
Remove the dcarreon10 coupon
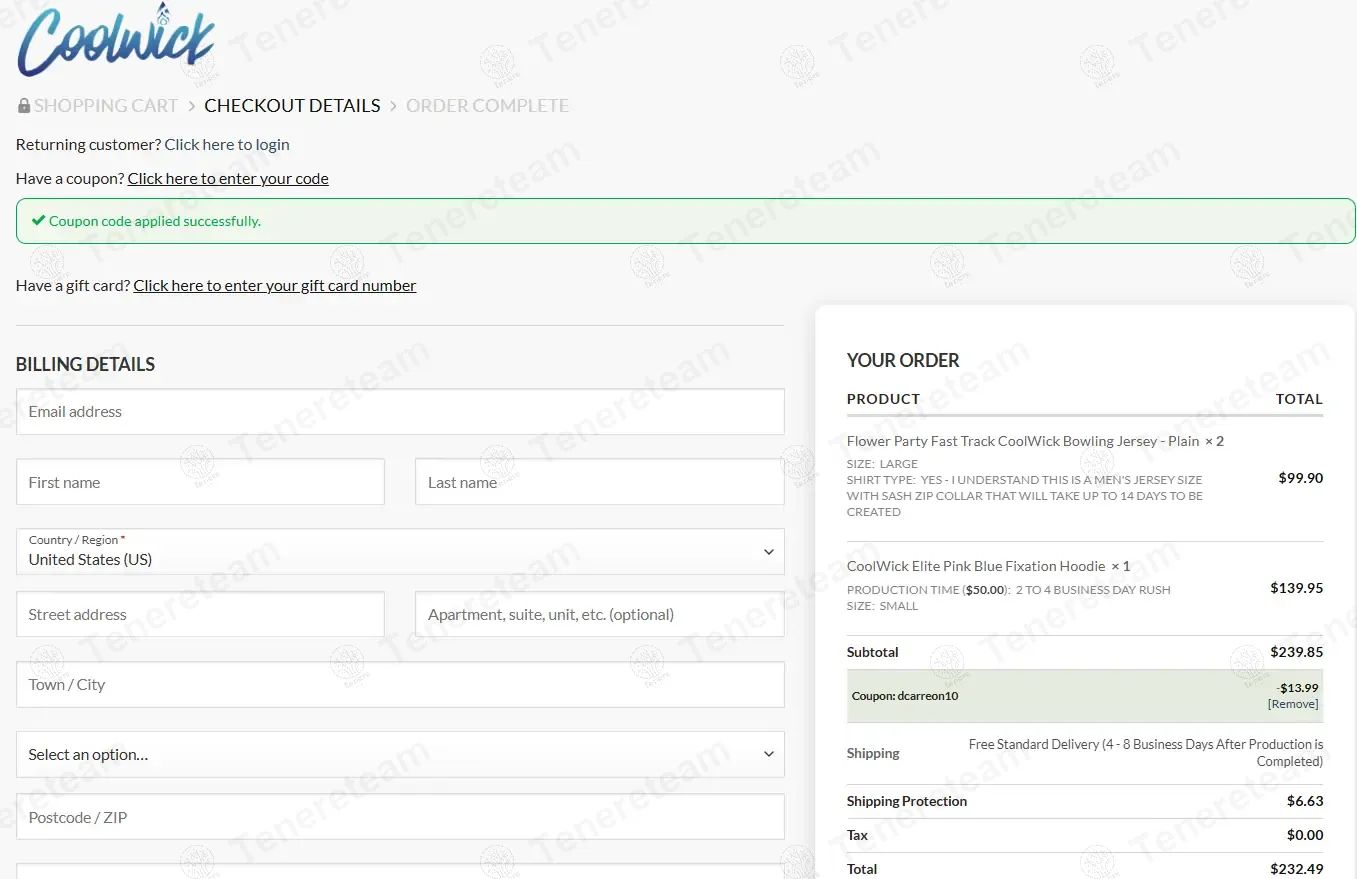(1293, 704)
